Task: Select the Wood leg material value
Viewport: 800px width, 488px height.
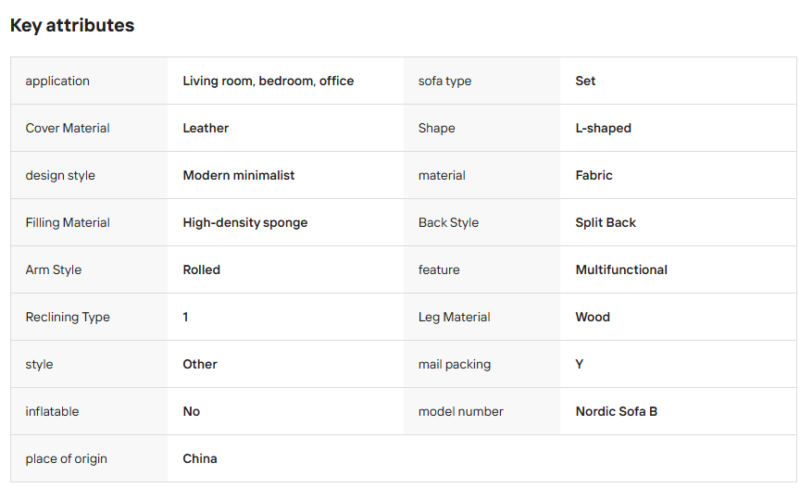Action: point(592,317)
